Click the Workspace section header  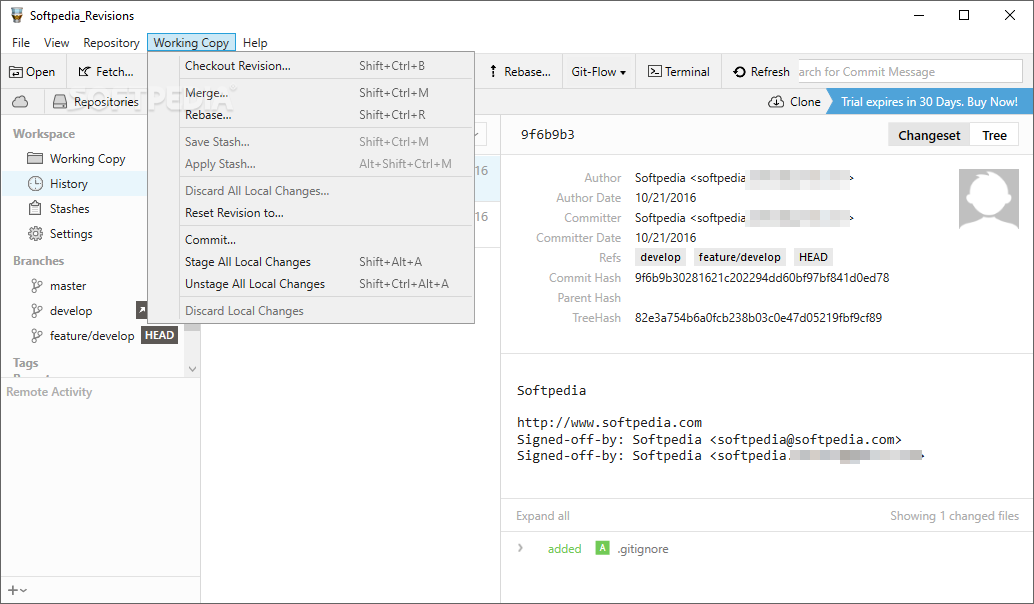[44, 134]
